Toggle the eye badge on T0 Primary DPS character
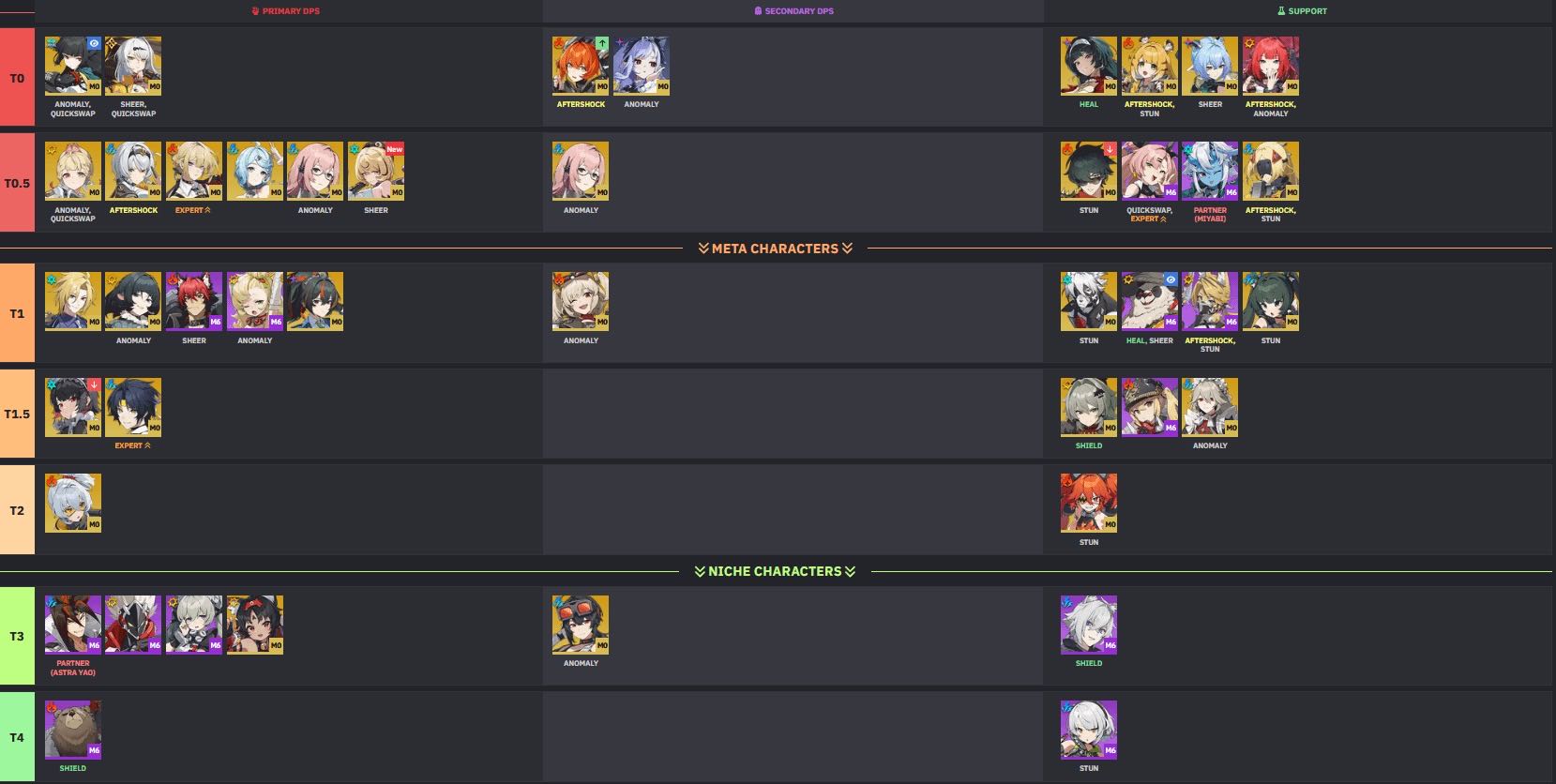 click(94, 43)
